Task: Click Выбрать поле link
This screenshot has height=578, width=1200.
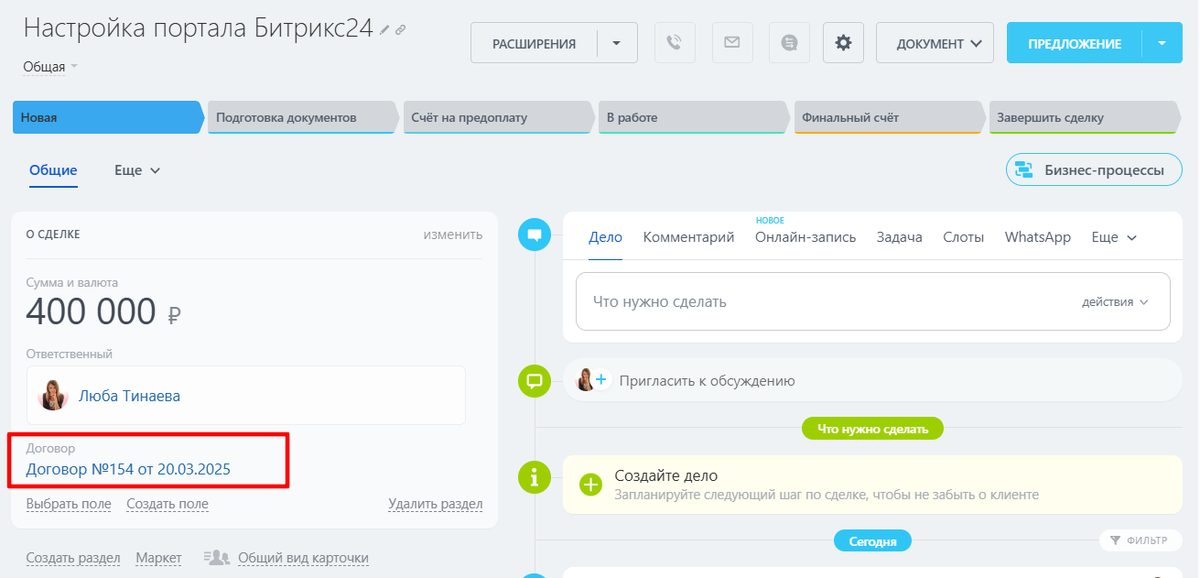Action: coord(68,504)
